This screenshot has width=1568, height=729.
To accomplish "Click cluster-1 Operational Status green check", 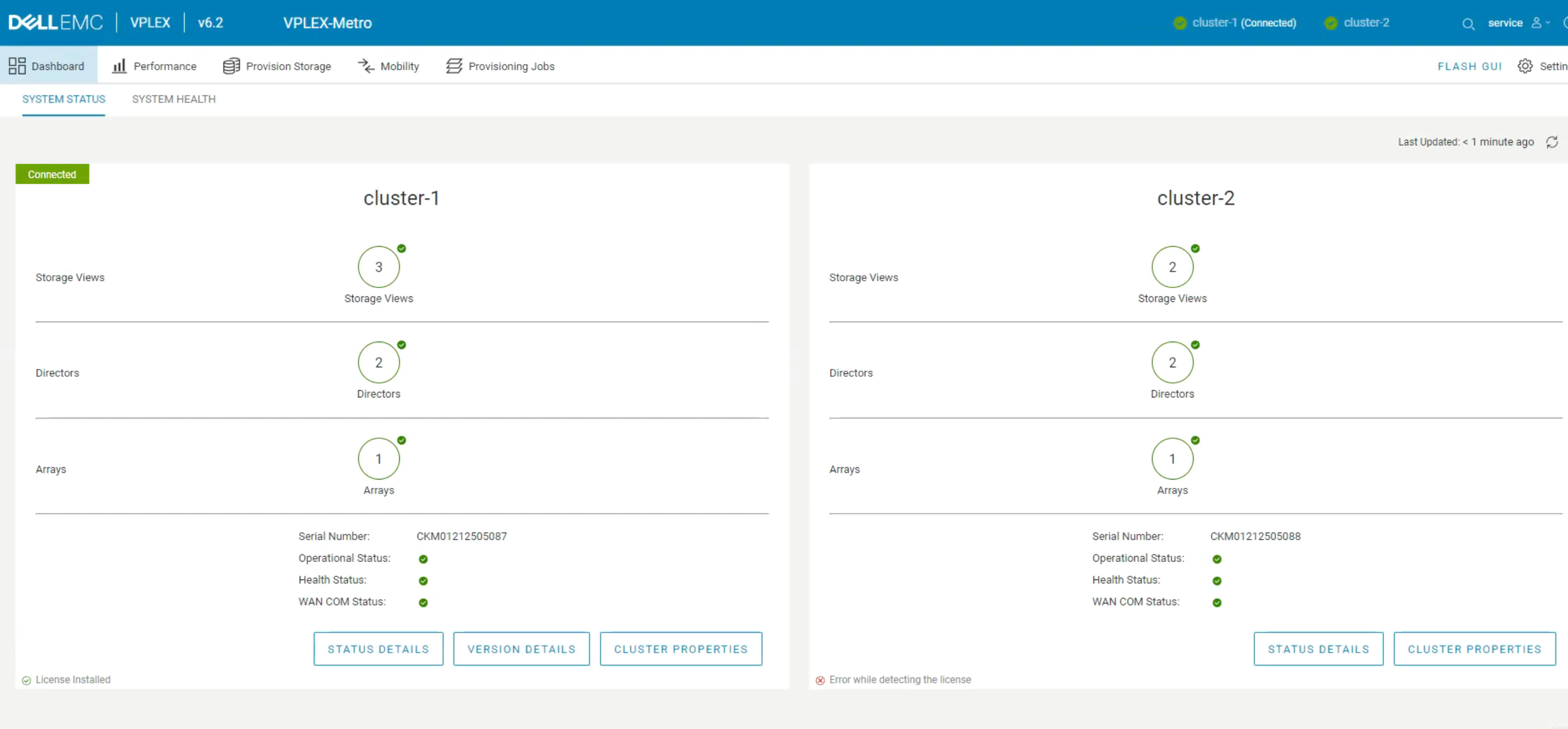I will [423, 559].
